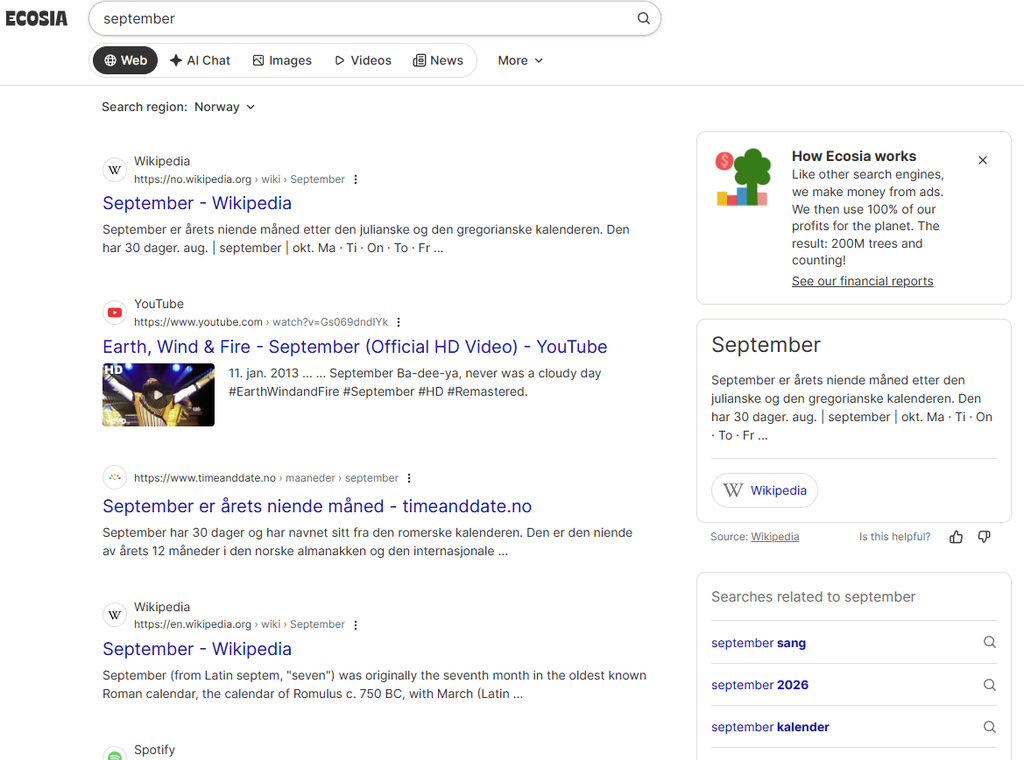Open the News tab

438,60
